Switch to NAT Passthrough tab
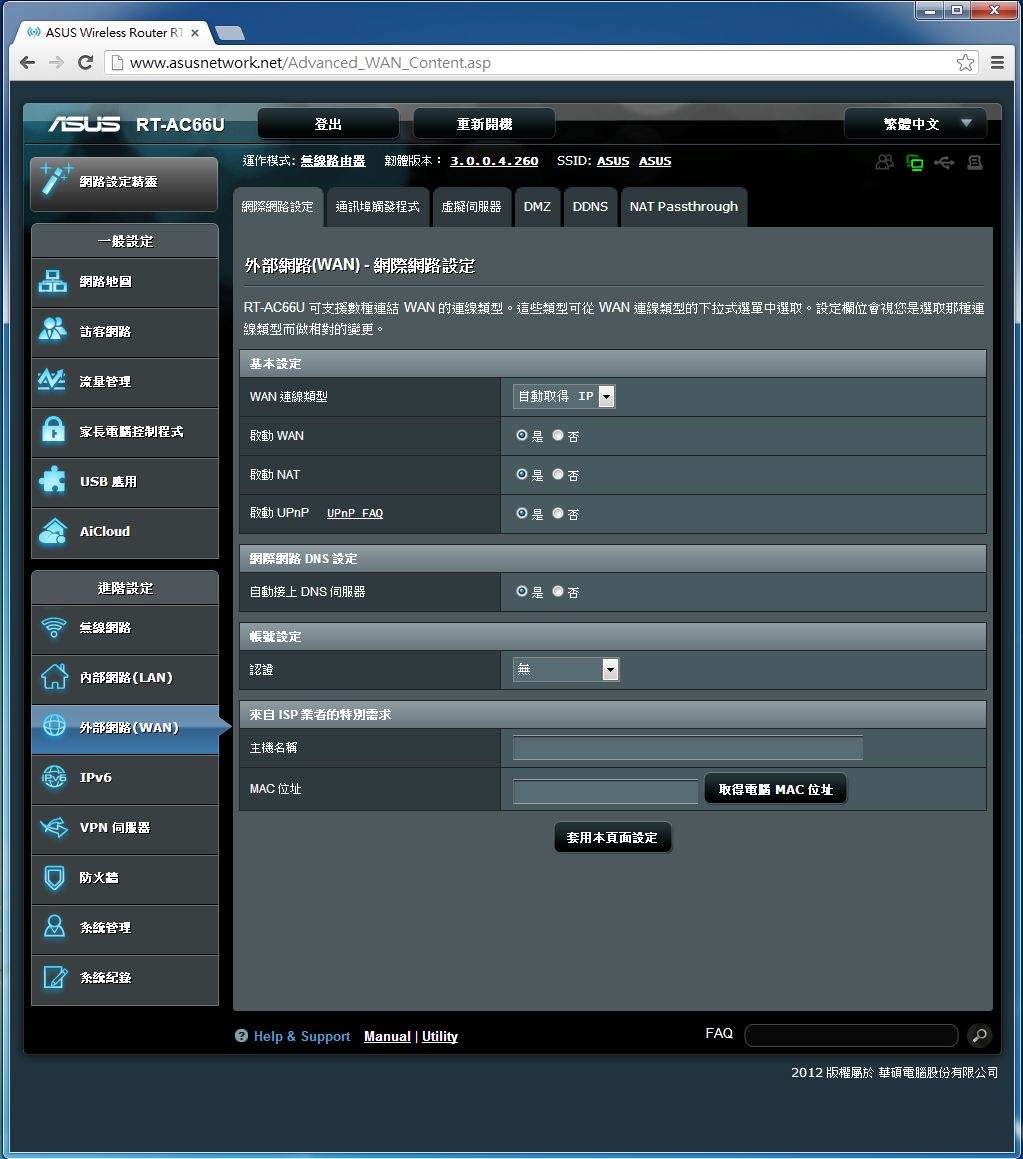1023x1159 pixels. [x=683, y=207]
